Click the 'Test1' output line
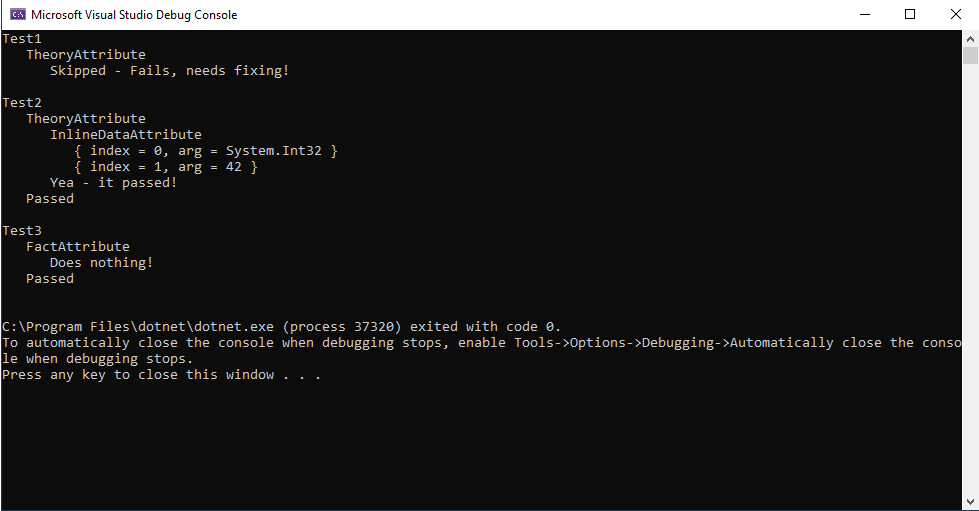Viewport: 979px width, 511px height. coord(22,39)
